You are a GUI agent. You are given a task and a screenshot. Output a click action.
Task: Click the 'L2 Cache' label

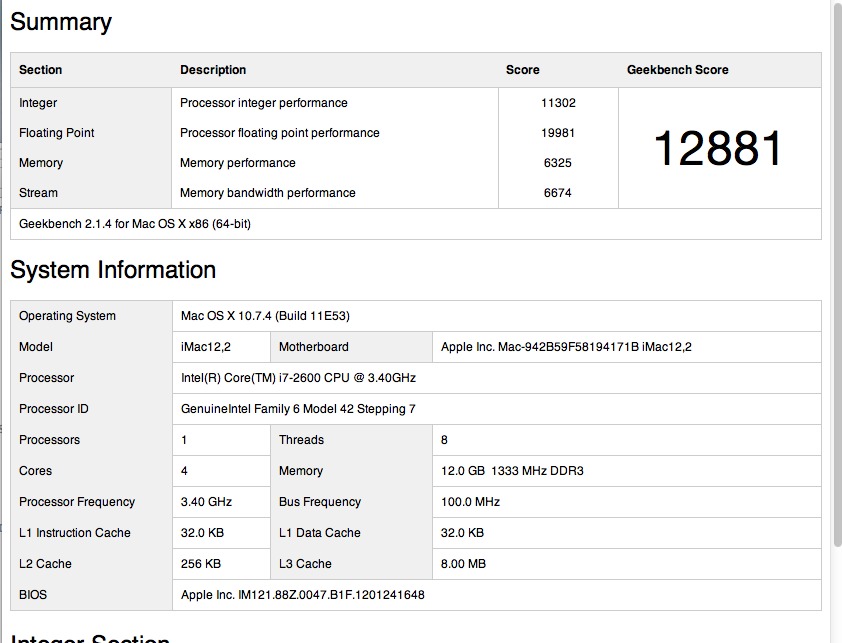45,564
